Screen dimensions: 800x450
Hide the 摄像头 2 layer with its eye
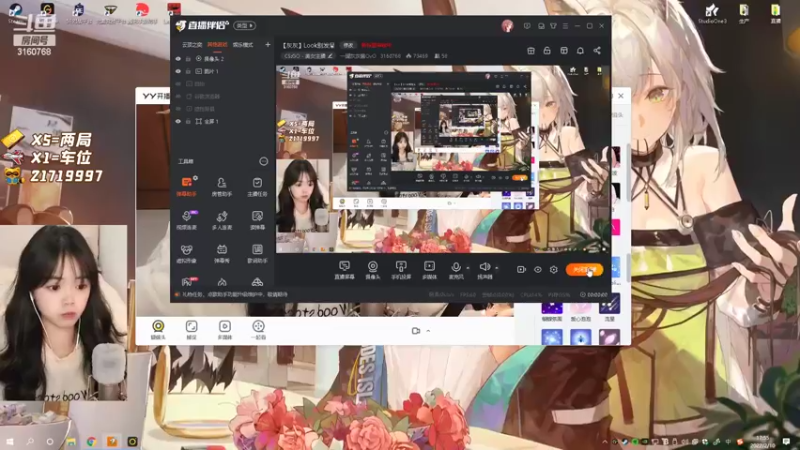(178, 59)
